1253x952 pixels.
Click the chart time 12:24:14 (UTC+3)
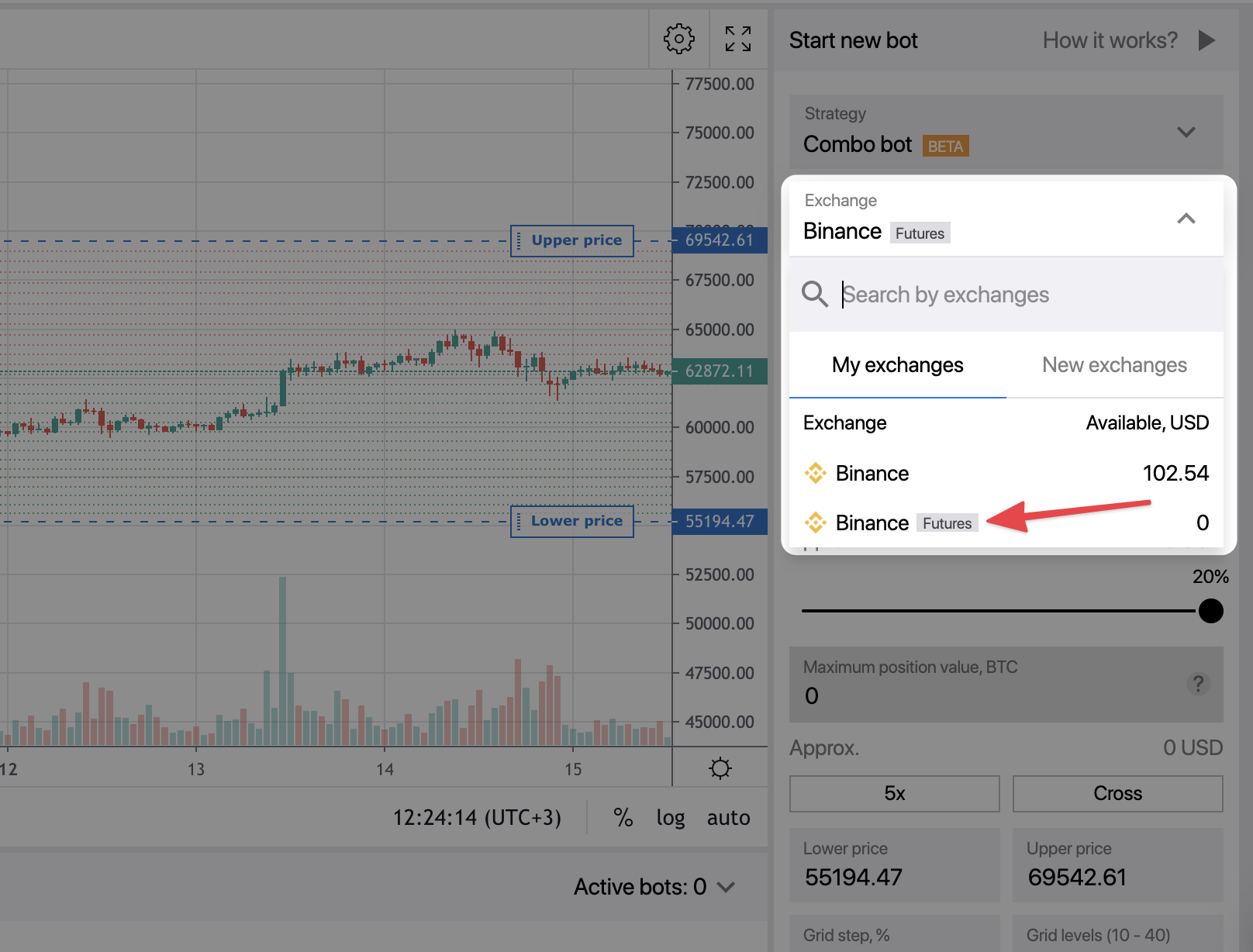[477, 818]
